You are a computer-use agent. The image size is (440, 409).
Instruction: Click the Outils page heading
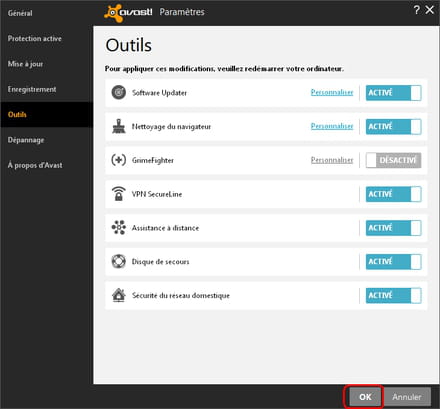click(129, 45)
